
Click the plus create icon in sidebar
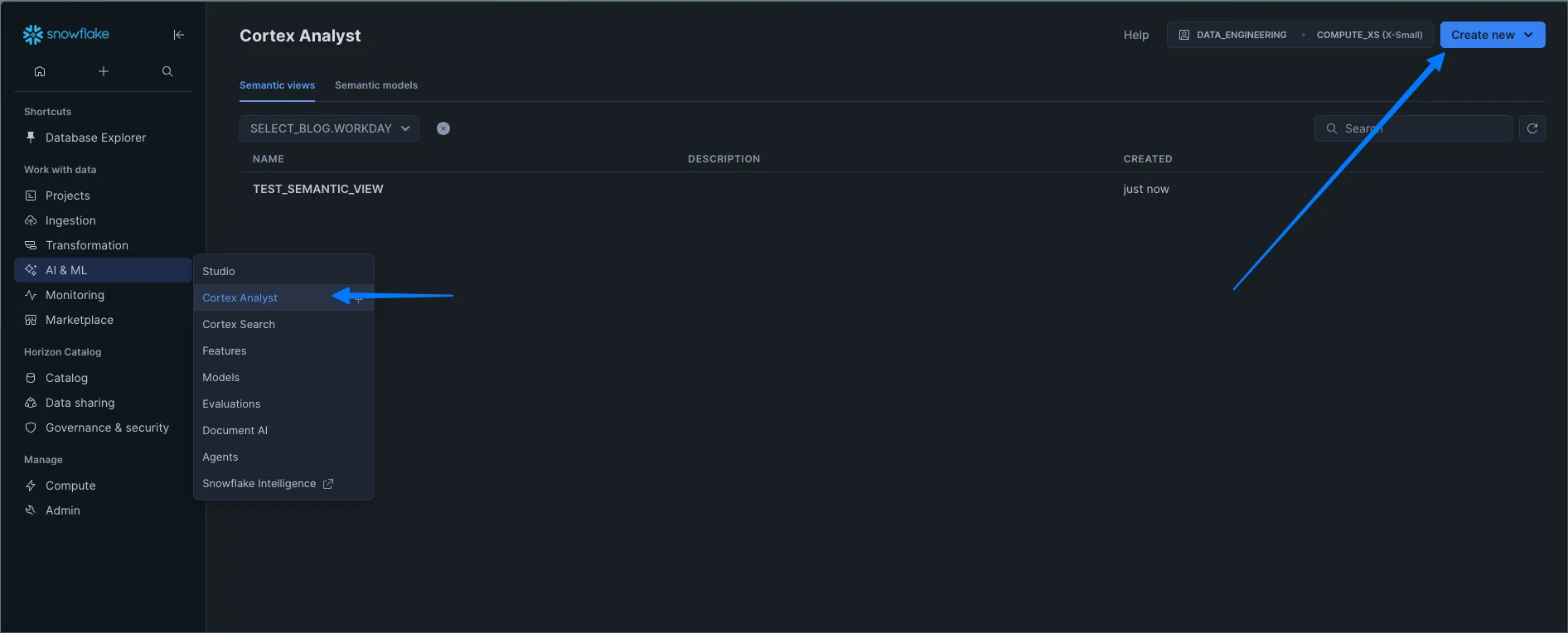[x=104, y=71]
